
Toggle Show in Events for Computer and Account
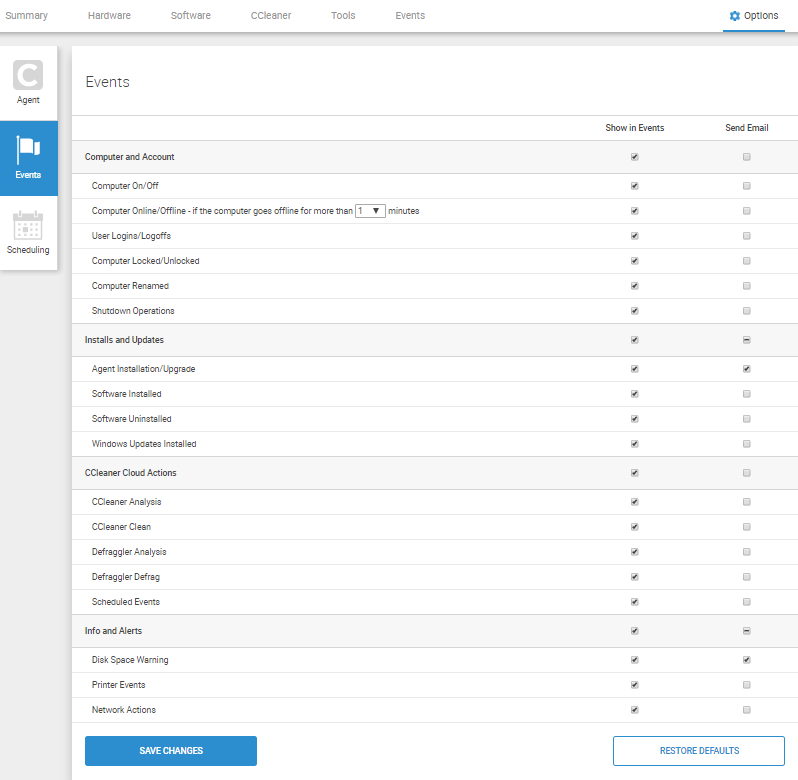635,157
